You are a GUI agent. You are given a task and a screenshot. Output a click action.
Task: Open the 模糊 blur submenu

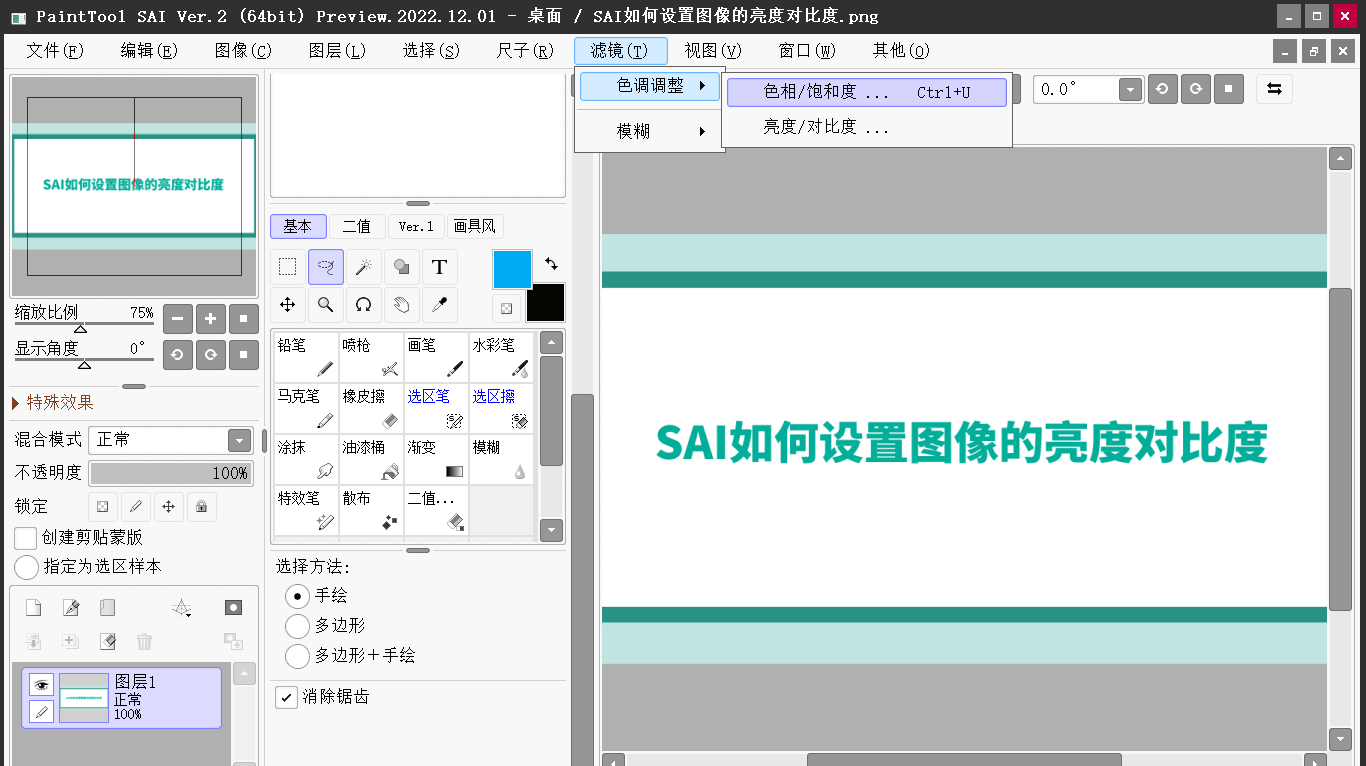(648, 131)
